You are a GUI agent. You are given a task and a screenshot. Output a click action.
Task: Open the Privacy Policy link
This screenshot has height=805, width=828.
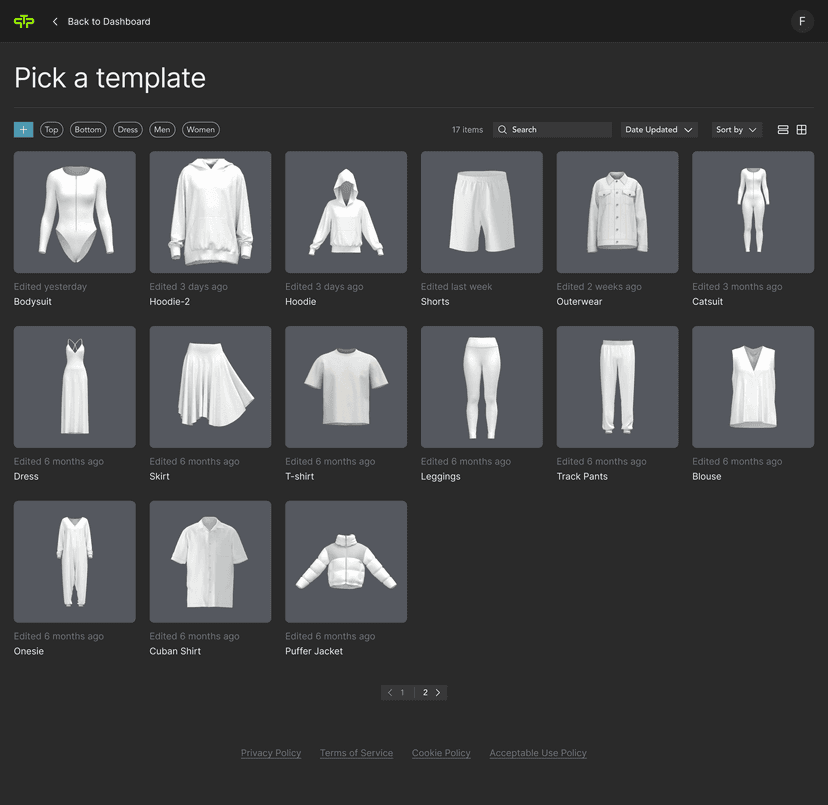[271, 753]
